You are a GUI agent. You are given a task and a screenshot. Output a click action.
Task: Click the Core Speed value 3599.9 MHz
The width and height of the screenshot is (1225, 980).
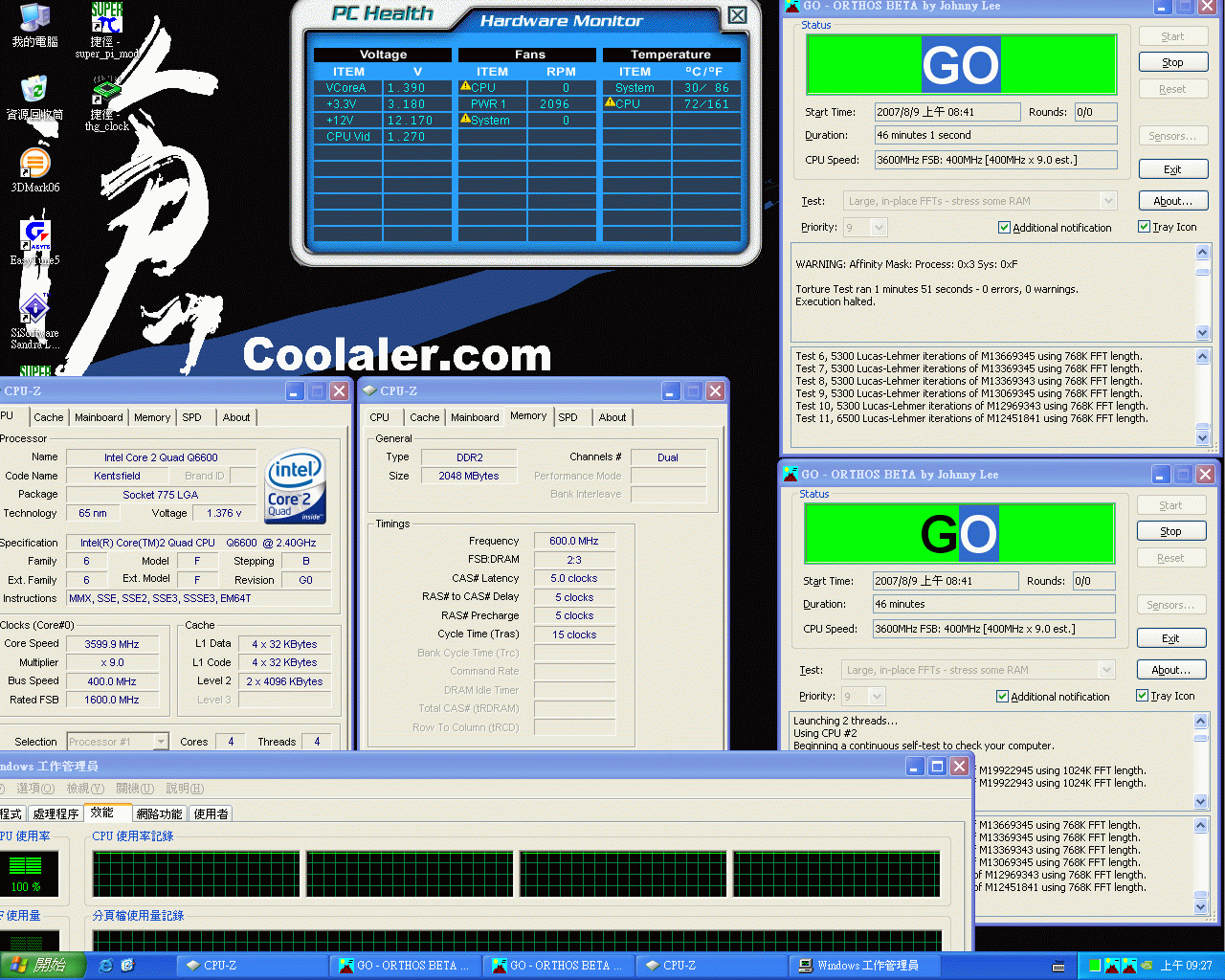point(112,644)
